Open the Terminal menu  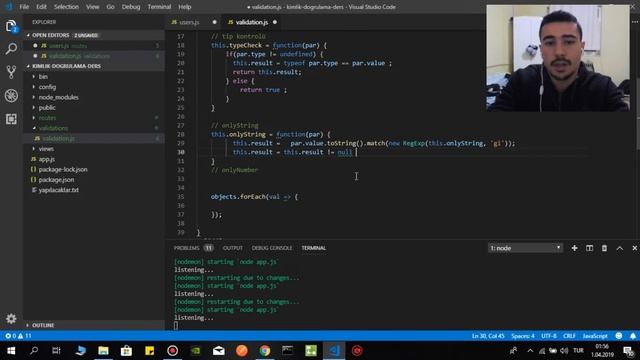[159, 7]
